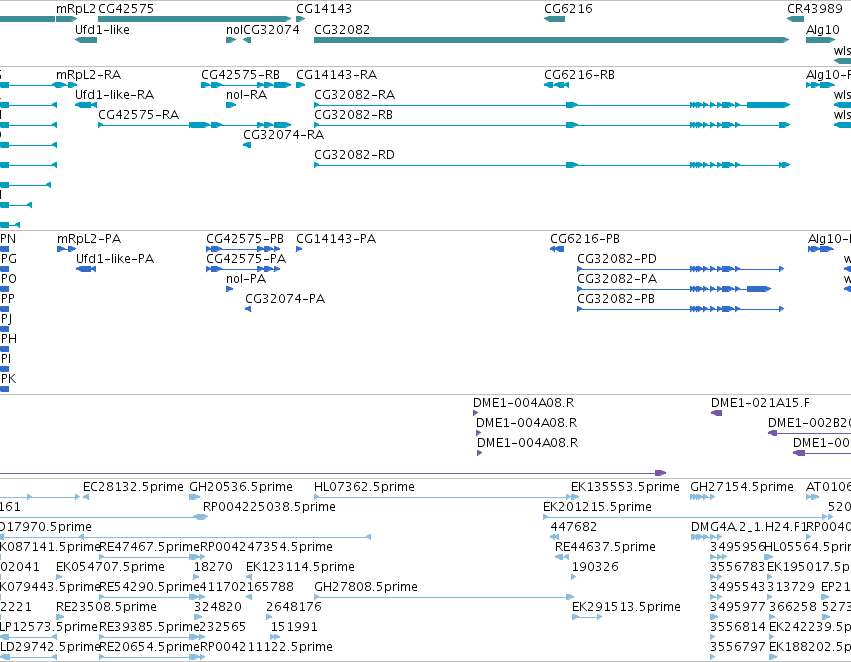Select the EK054707.5prime EST label
Image resolution: width=851 pixels, height=662 pixels.
[x=110, y=567]
